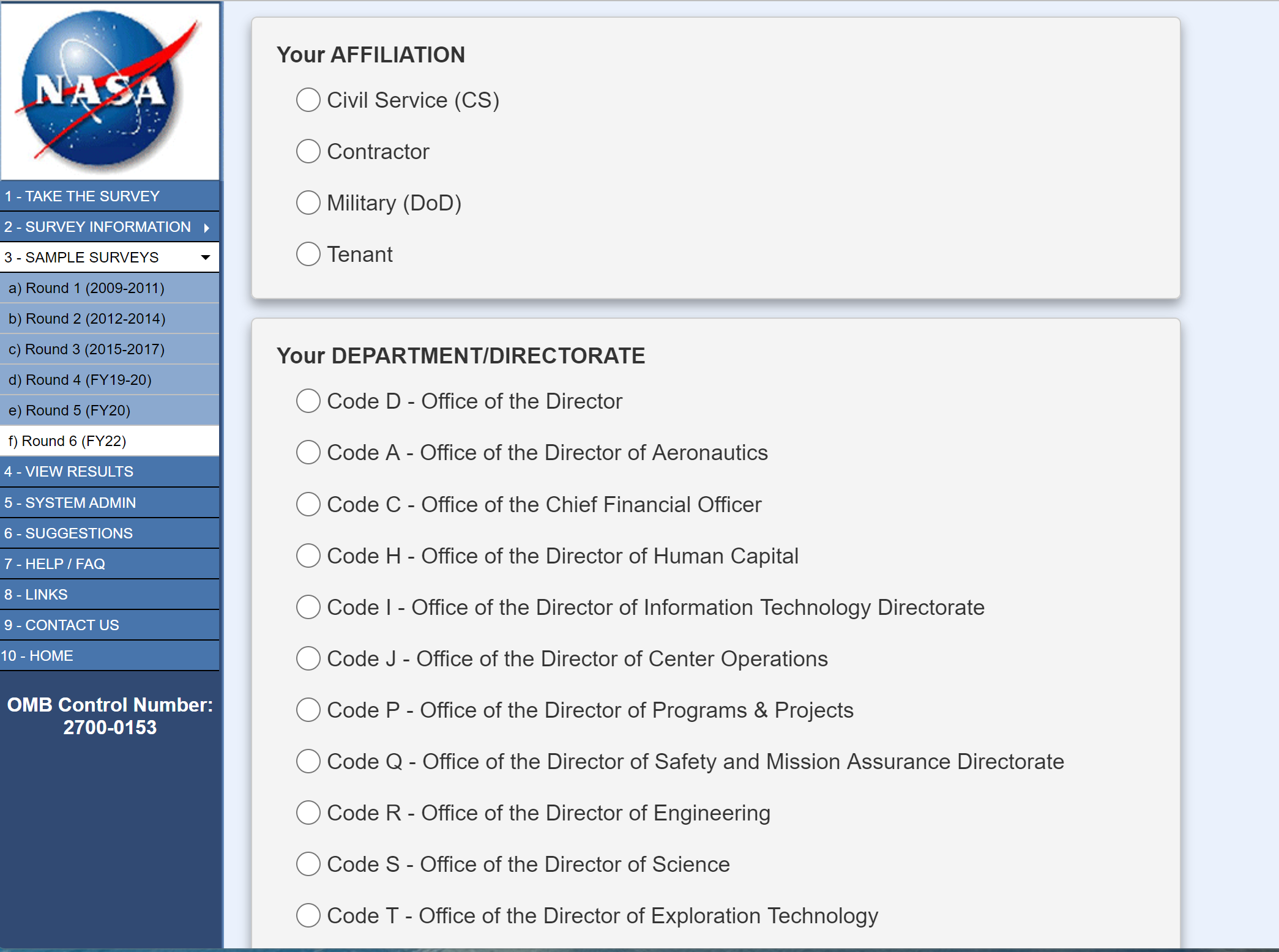Open the View Results menu item
Viewport: 1279px width, 952px height.
coord(69,472)
